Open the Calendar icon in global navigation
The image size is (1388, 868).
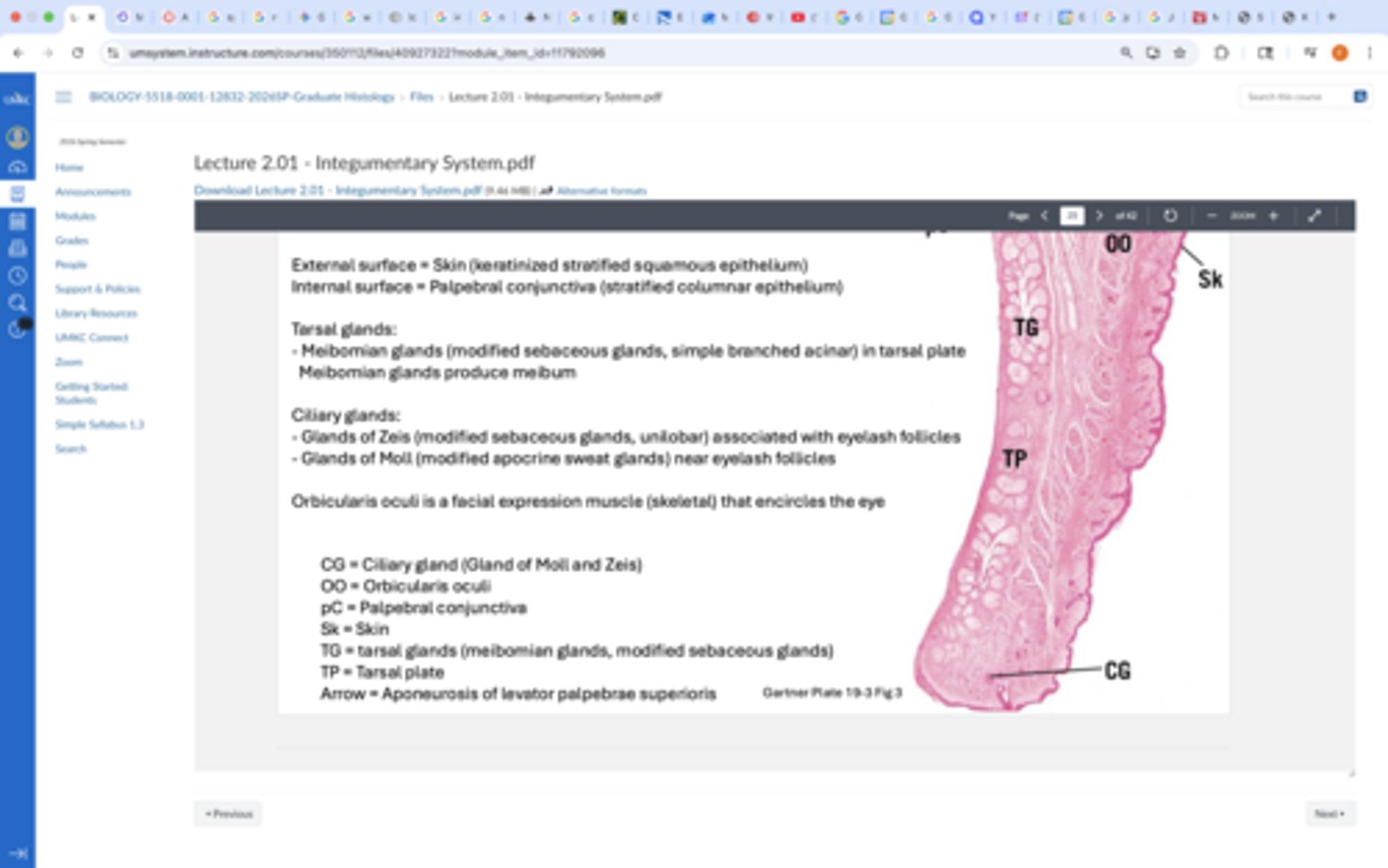pos(17,222)
